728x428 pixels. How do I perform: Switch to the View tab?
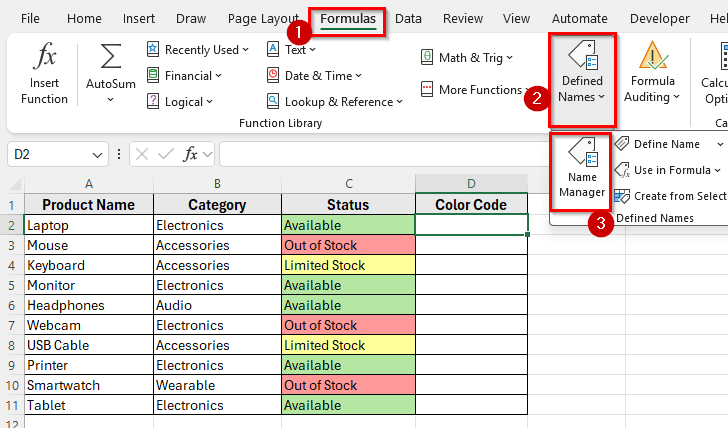coord(516,19)
